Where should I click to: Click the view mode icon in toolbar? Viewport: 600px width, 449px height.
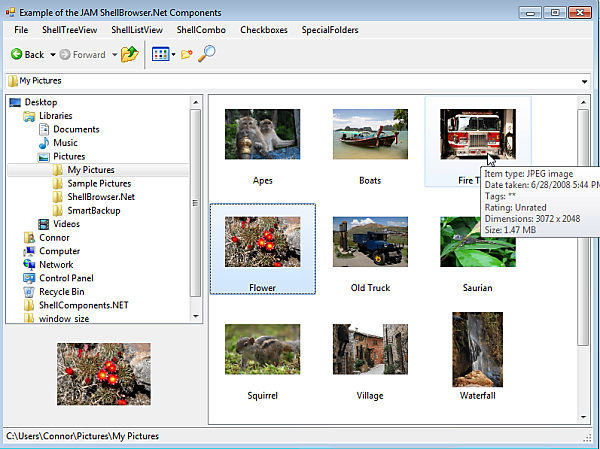click(x=161, y=54)
